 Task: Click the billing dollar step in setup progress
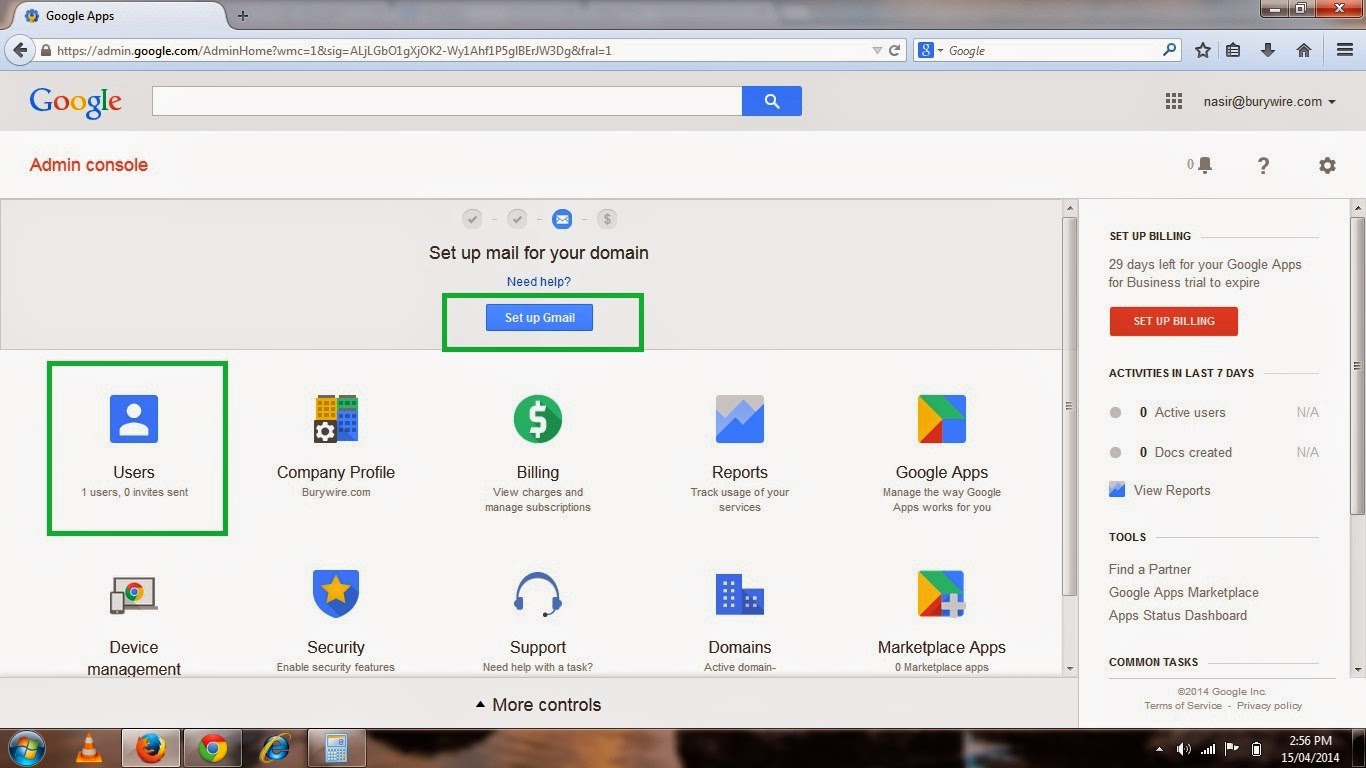[x=607, y=218]
